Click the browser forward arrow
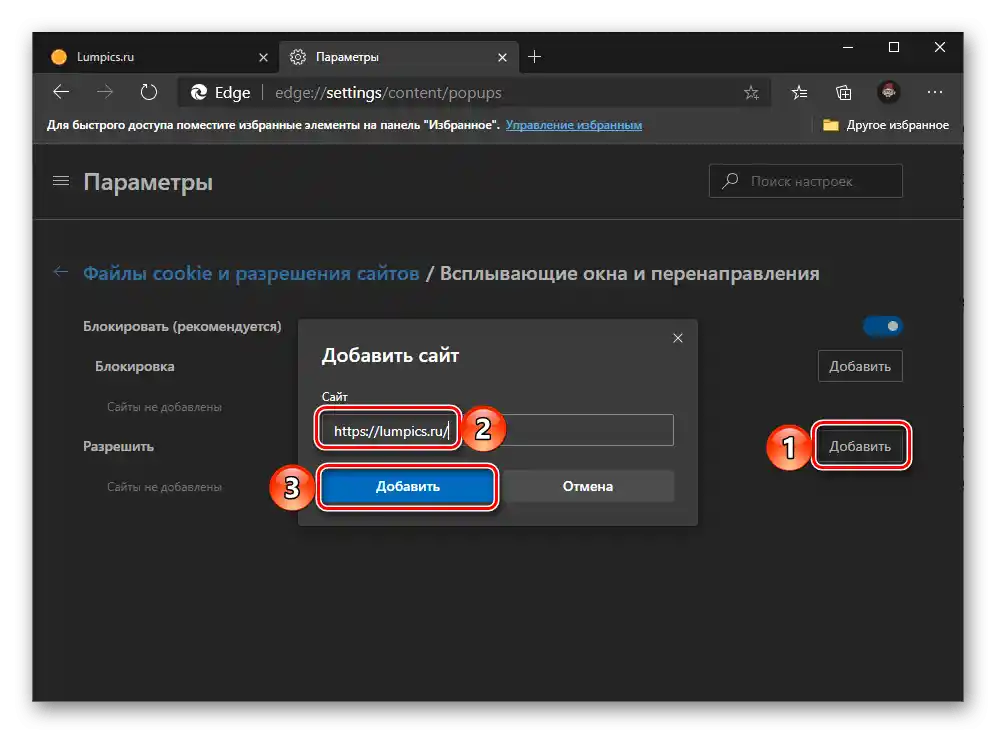This screenshot has height=734, width=996. (105, 92)
